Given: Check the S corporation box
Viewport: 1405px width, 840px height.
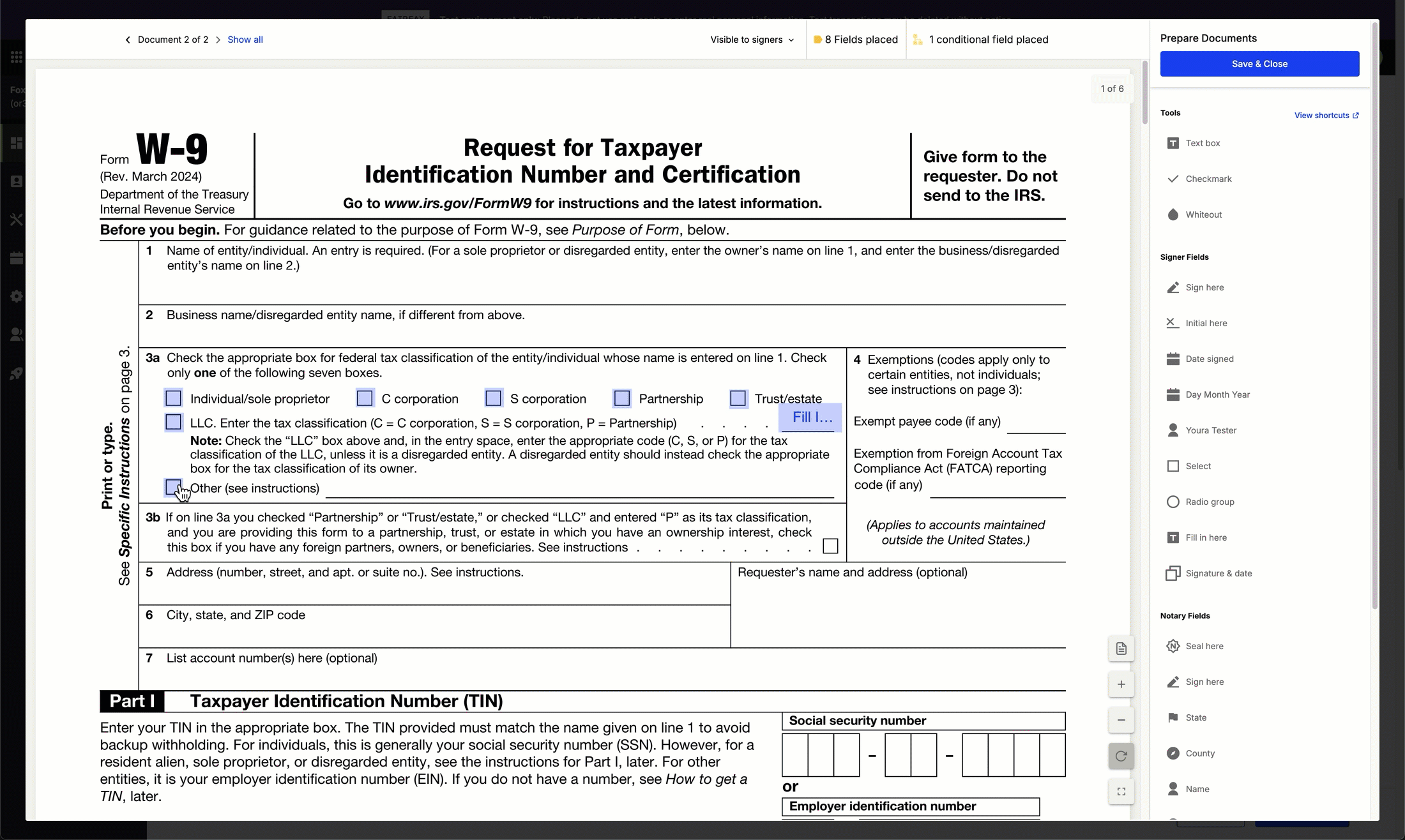Looking at the screenshot, I should [x=493, y=398].
